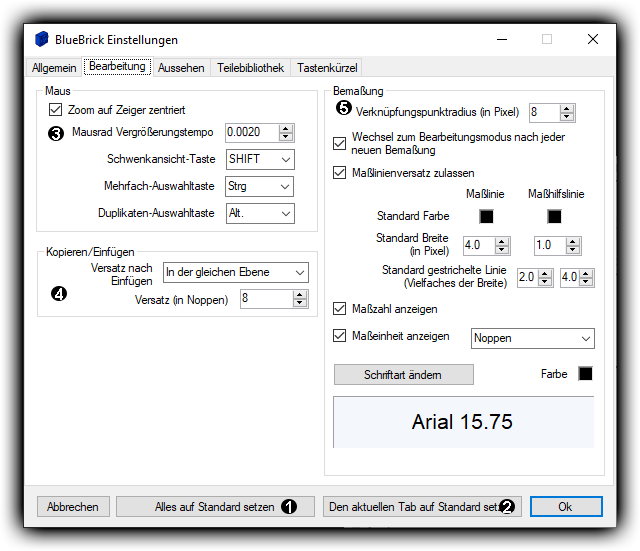Increase Versatz in Noppen value
Viewport: 640px width, 551px height.
(300, 294)
